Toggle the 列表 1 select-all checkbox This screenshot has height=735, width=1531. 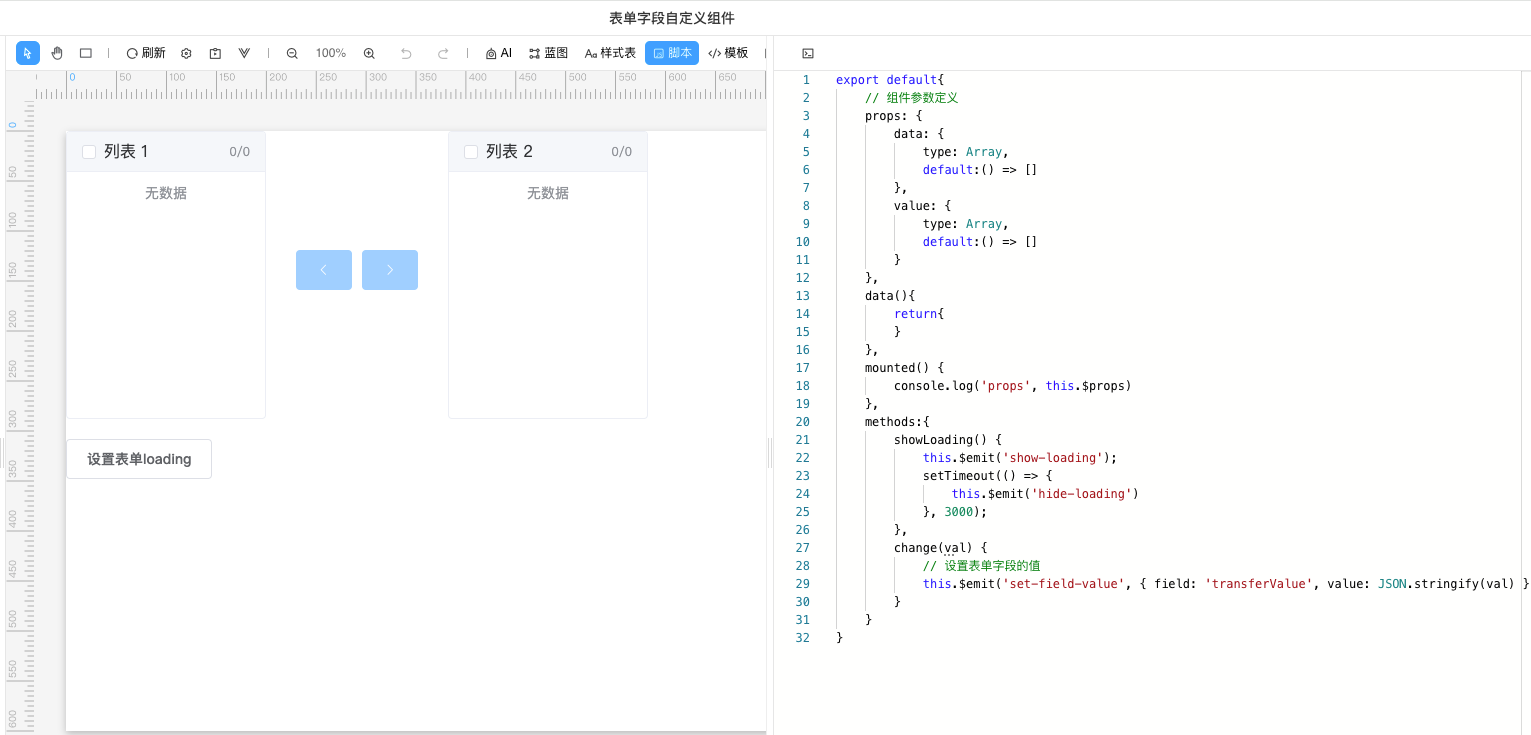click(x=89, y=152)
